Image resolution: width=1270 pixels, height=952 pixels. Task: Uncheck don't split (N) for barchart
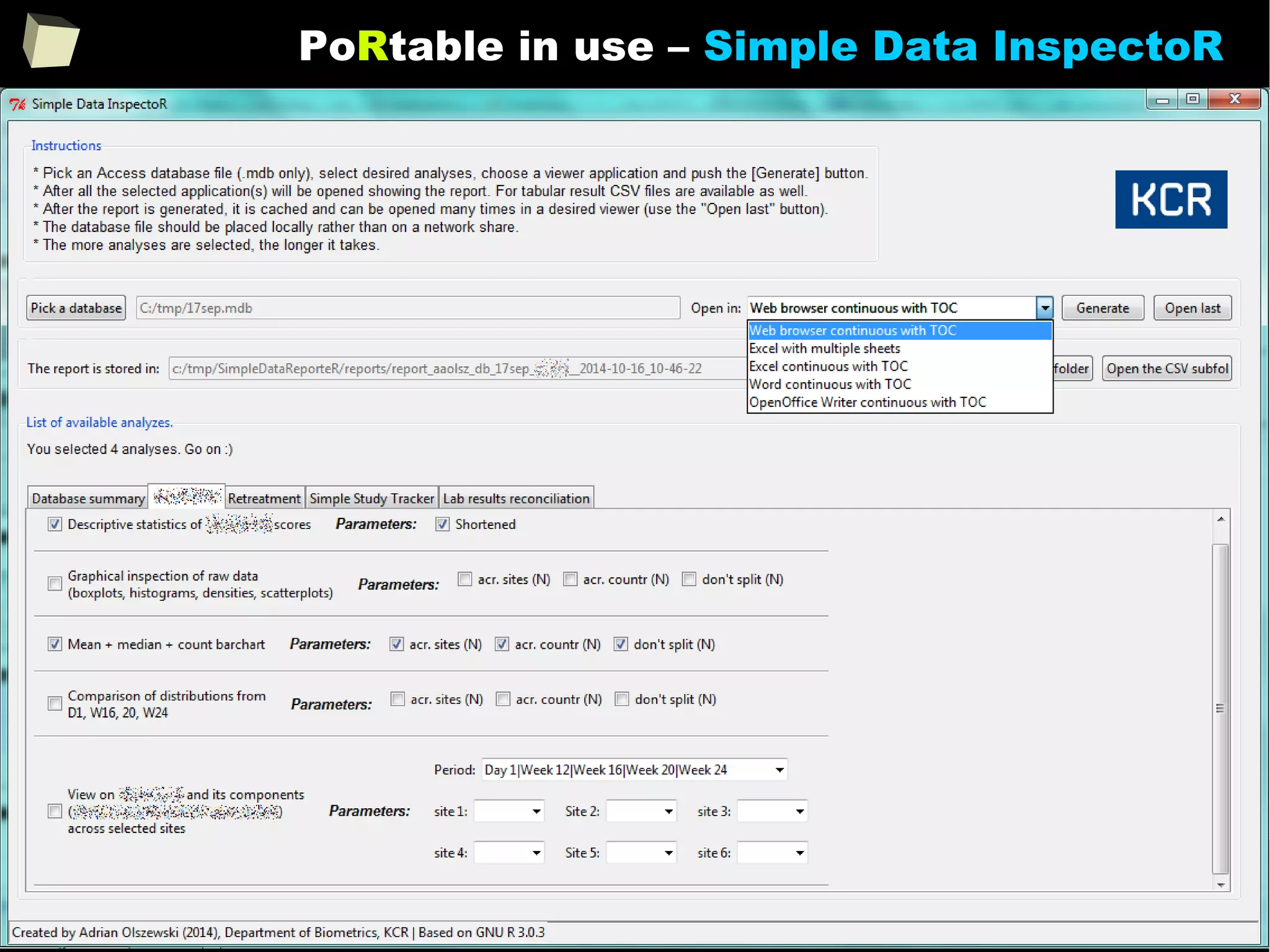[x=621, y=644]
